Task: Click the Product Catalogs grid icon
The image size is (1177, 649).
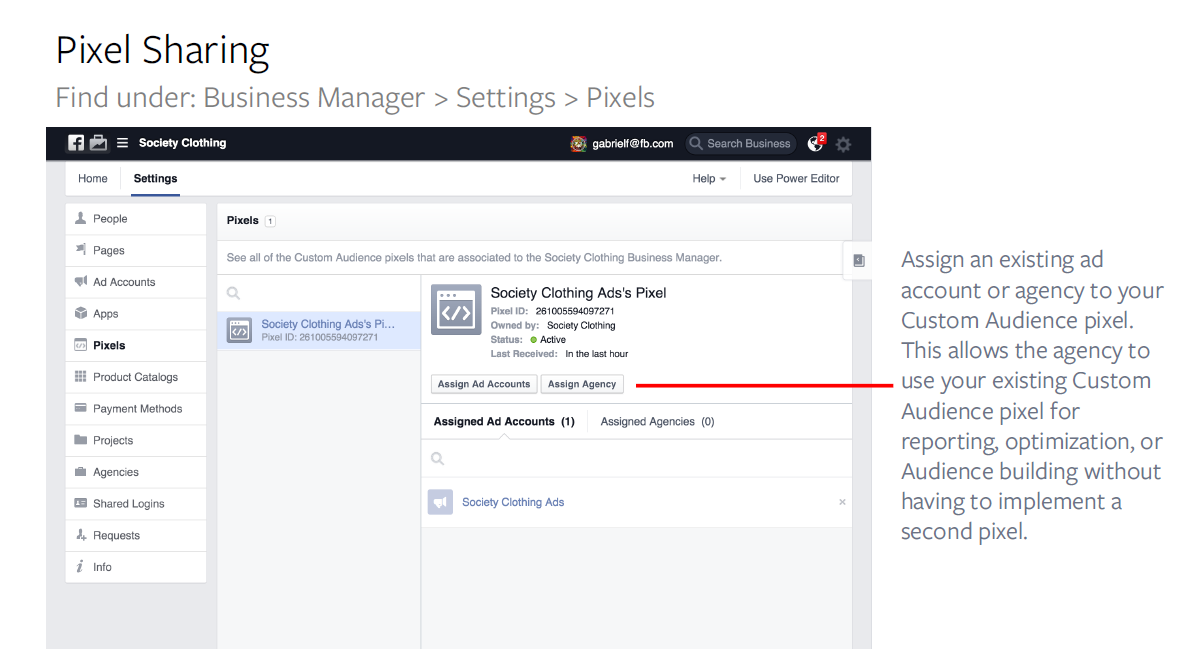Action: click(80, 376)
